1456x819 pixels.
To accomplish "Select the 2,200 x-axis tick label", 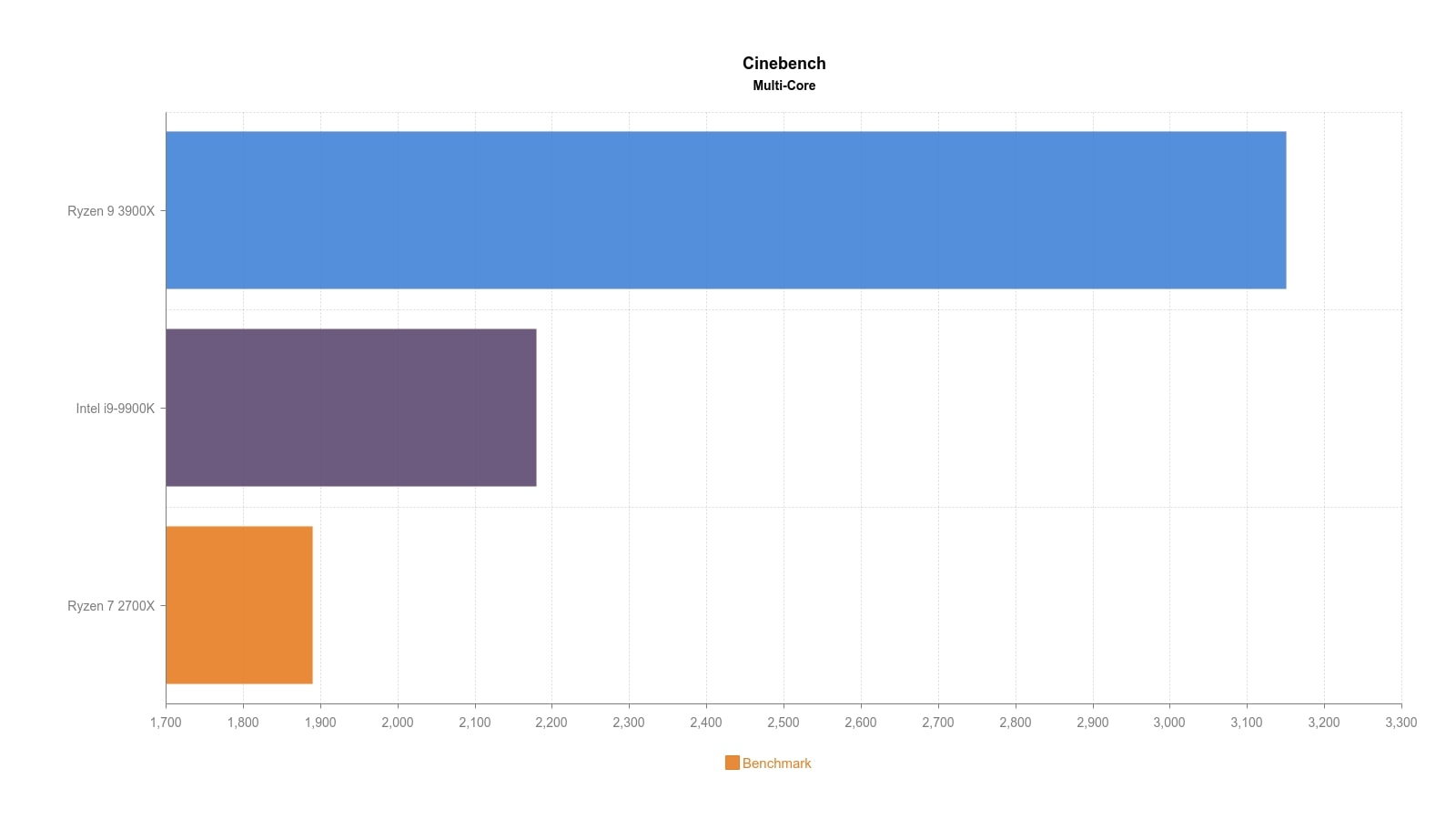I will tap(551, 723).
